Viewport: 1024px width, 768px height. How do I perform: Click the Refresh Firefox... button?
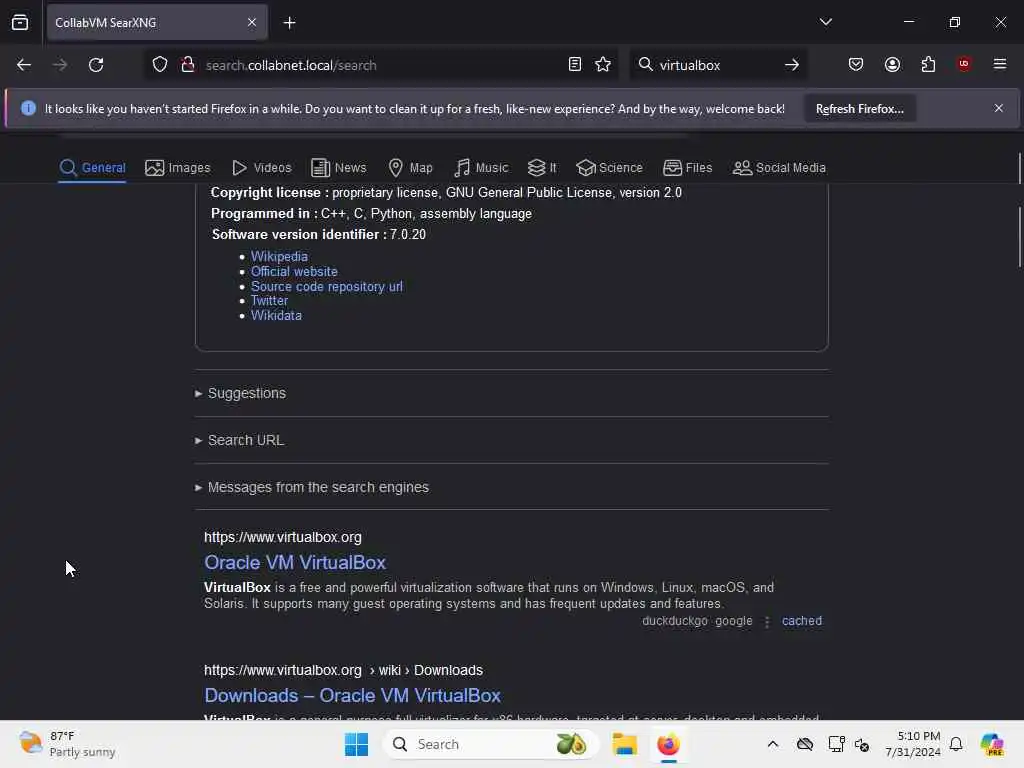(859, 109)
